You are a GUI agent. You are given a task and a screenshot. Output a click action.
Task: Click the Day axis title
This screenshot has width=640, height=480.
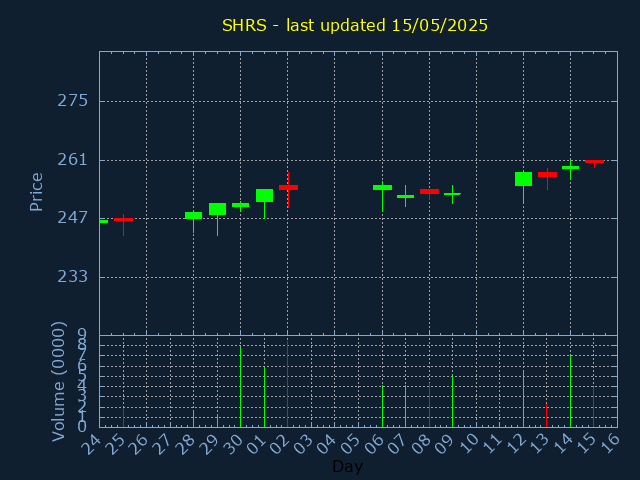click(347, 466)
